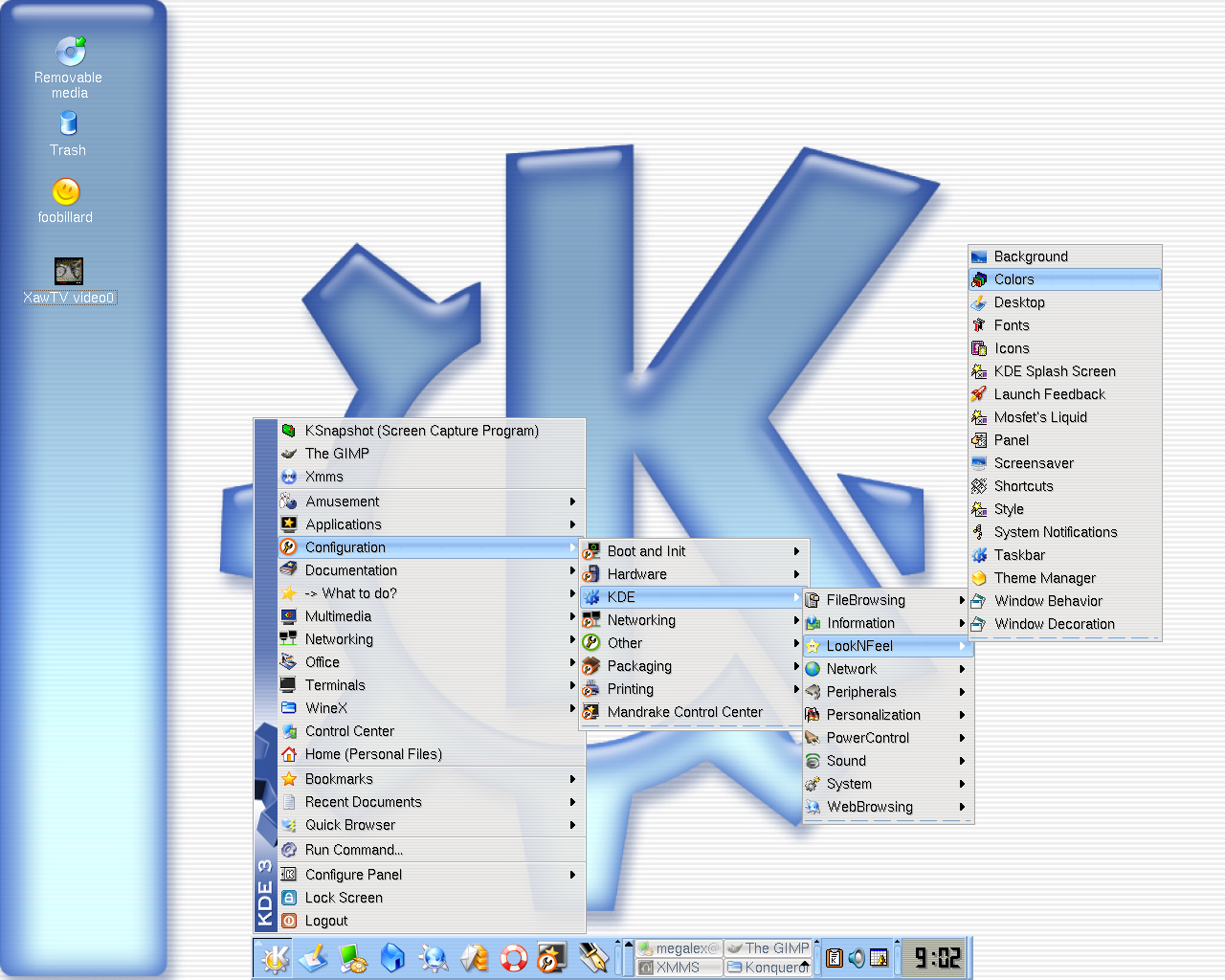Screen dimensions: 1225x980
Task: Open Control Center from K menu
Action: click(431, 731)
